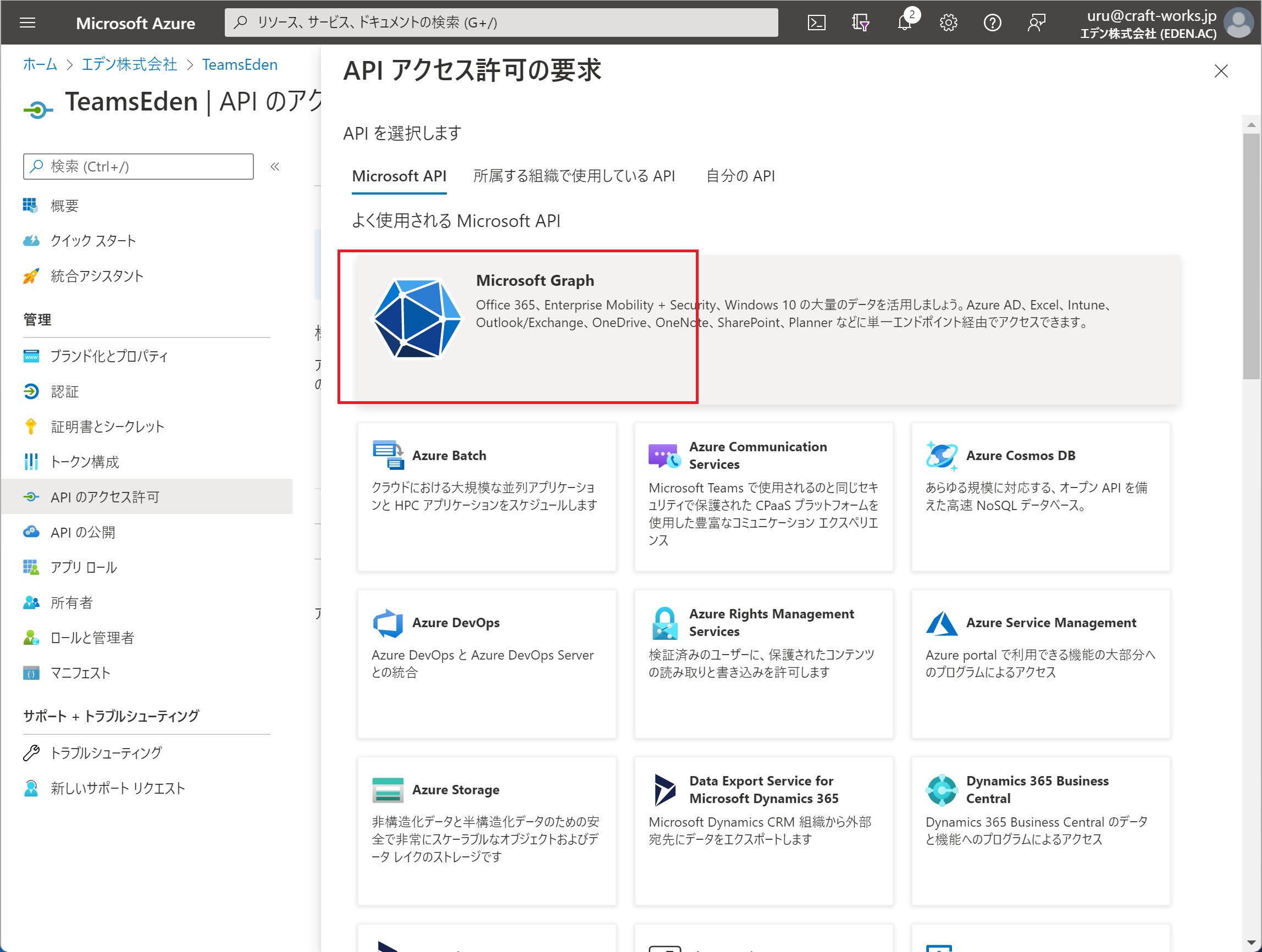Open Cloud Shell from top bar
The image size is (1262, 952).
[816, 23]
